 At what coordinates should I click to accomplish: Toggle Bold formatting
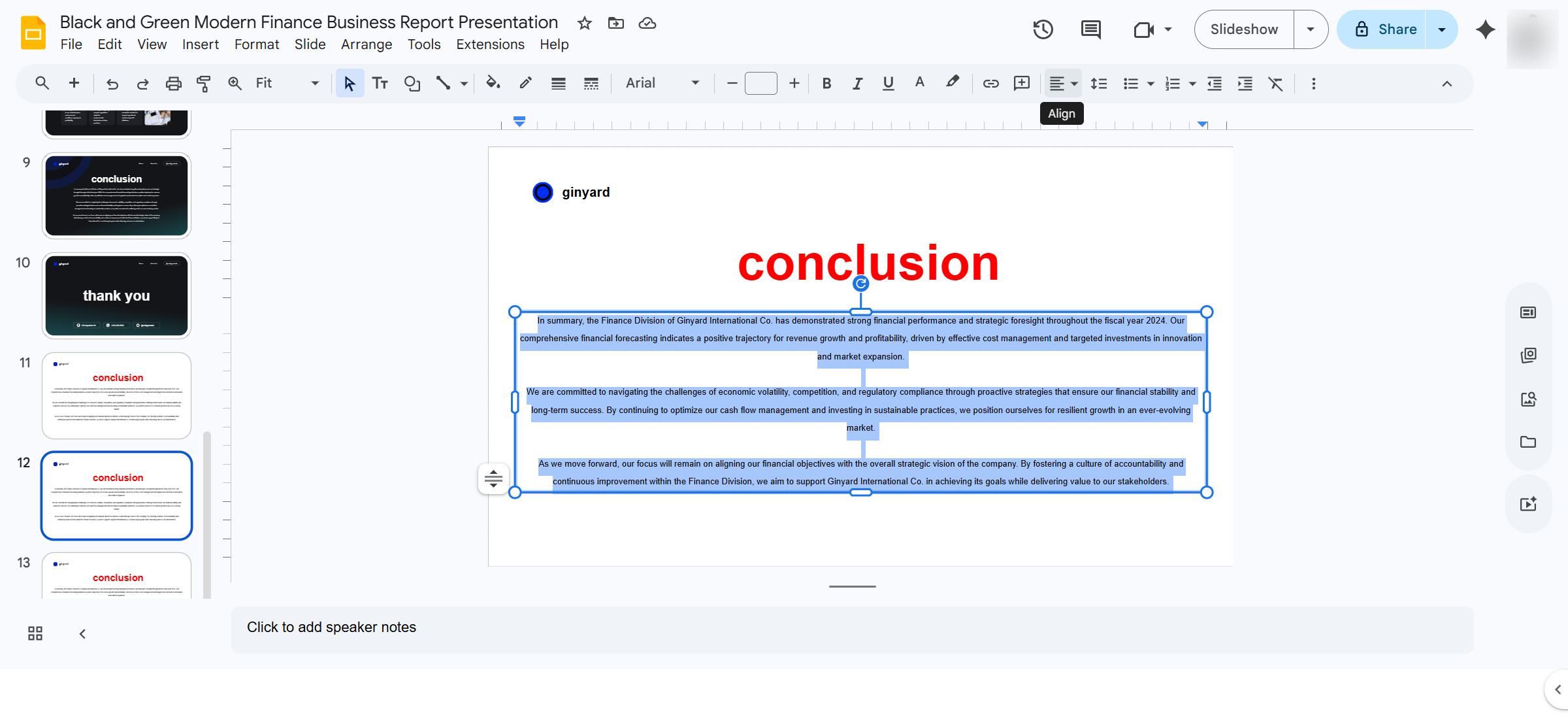826,84
